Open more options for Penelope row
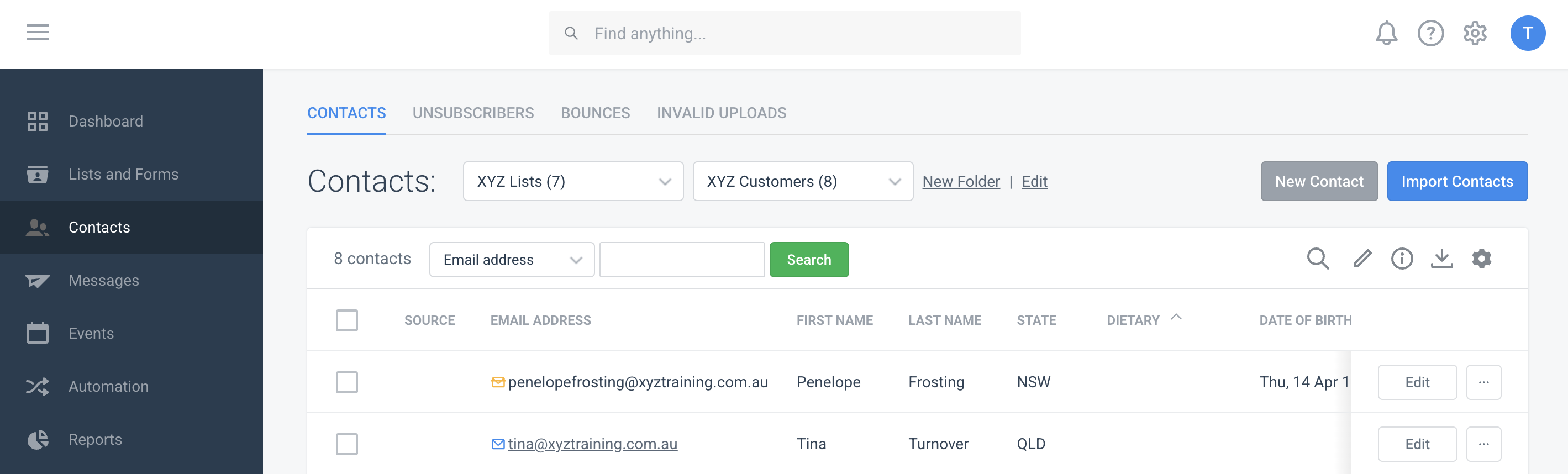 [1483, 382]
